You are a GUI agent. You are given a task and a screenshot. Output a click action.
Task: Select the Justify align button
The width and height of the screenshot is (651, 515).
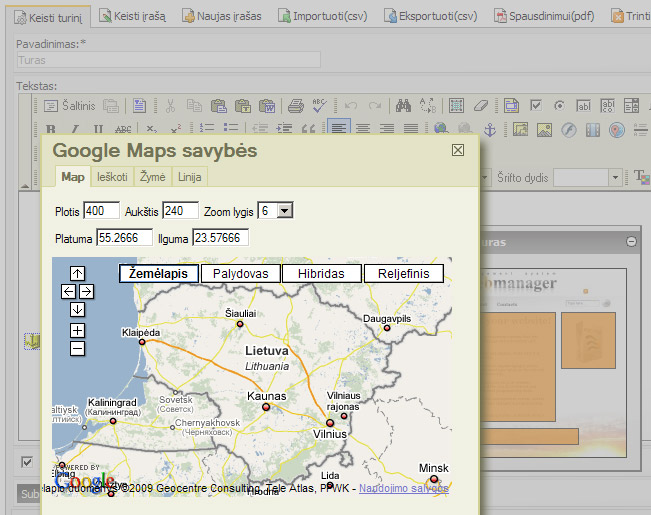coord(411,129)
